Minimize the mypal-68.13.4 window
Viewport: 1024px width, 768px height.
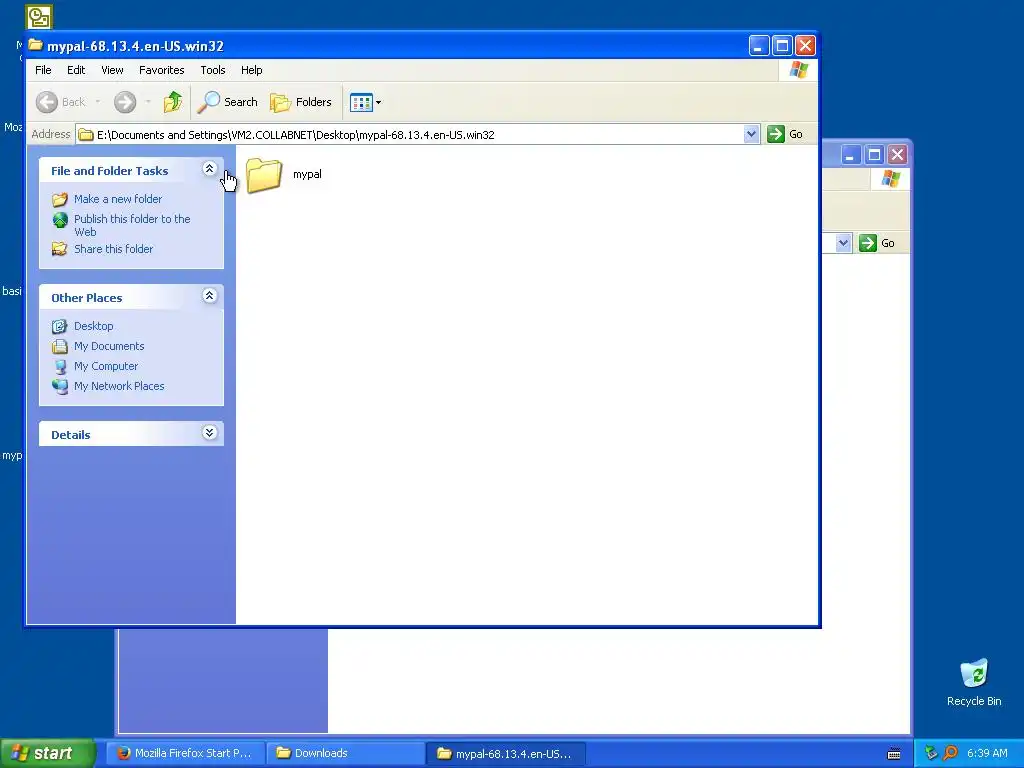[758, 45]
